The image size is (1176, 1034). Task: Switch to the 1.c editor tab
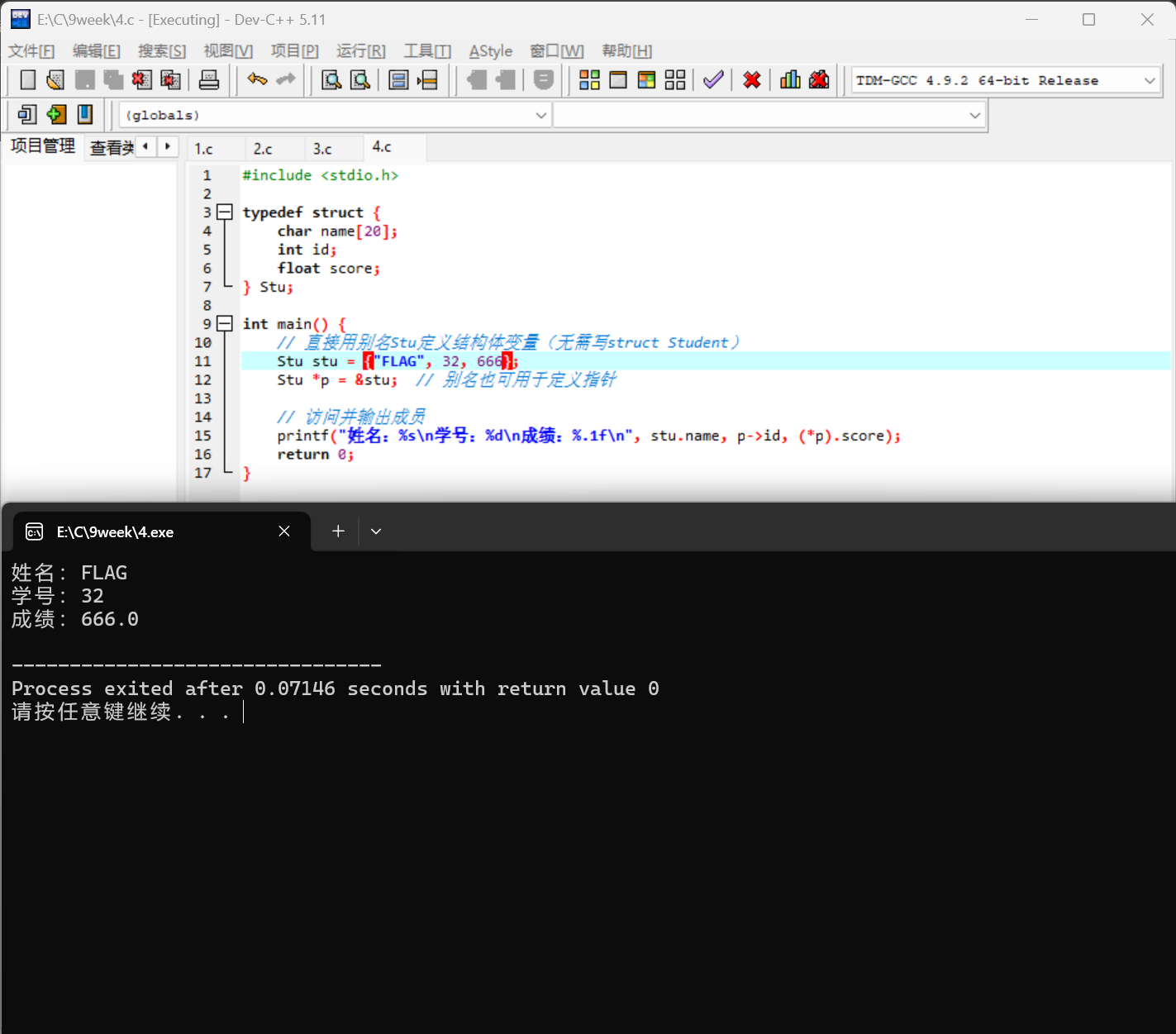coord(204,149)
